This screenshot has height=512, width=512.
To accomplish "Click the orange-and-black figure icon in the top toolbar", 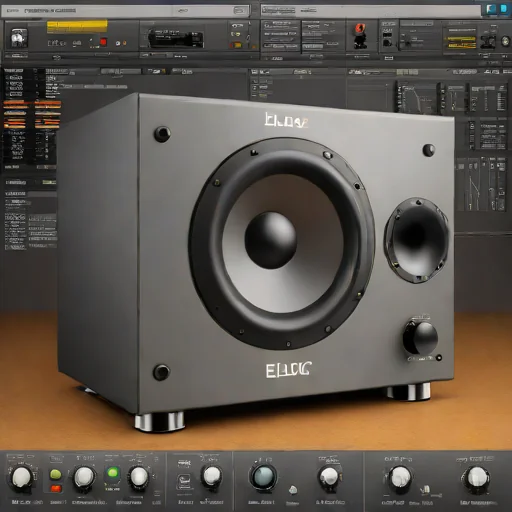I will pos(360,36).
